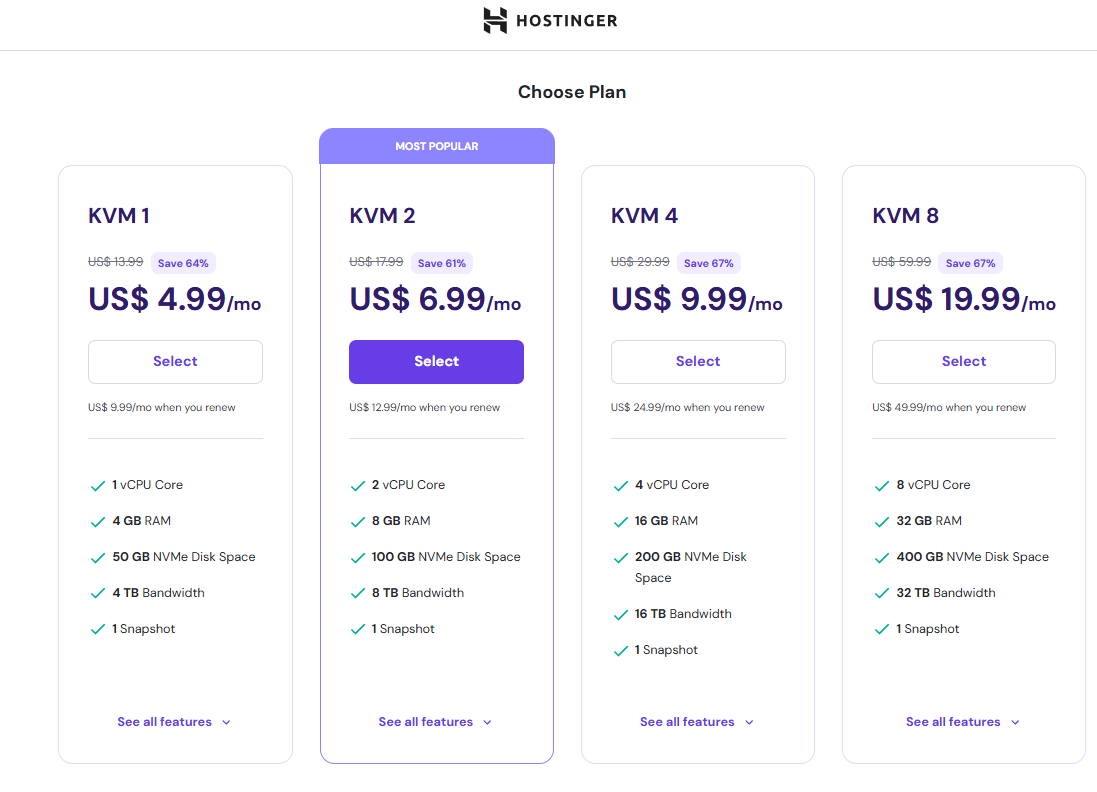Click the KVM 2 plan title
Image resolution: width=1097 pixels, height=792 pixels.
pyautogui.click(x=382, y=215)
